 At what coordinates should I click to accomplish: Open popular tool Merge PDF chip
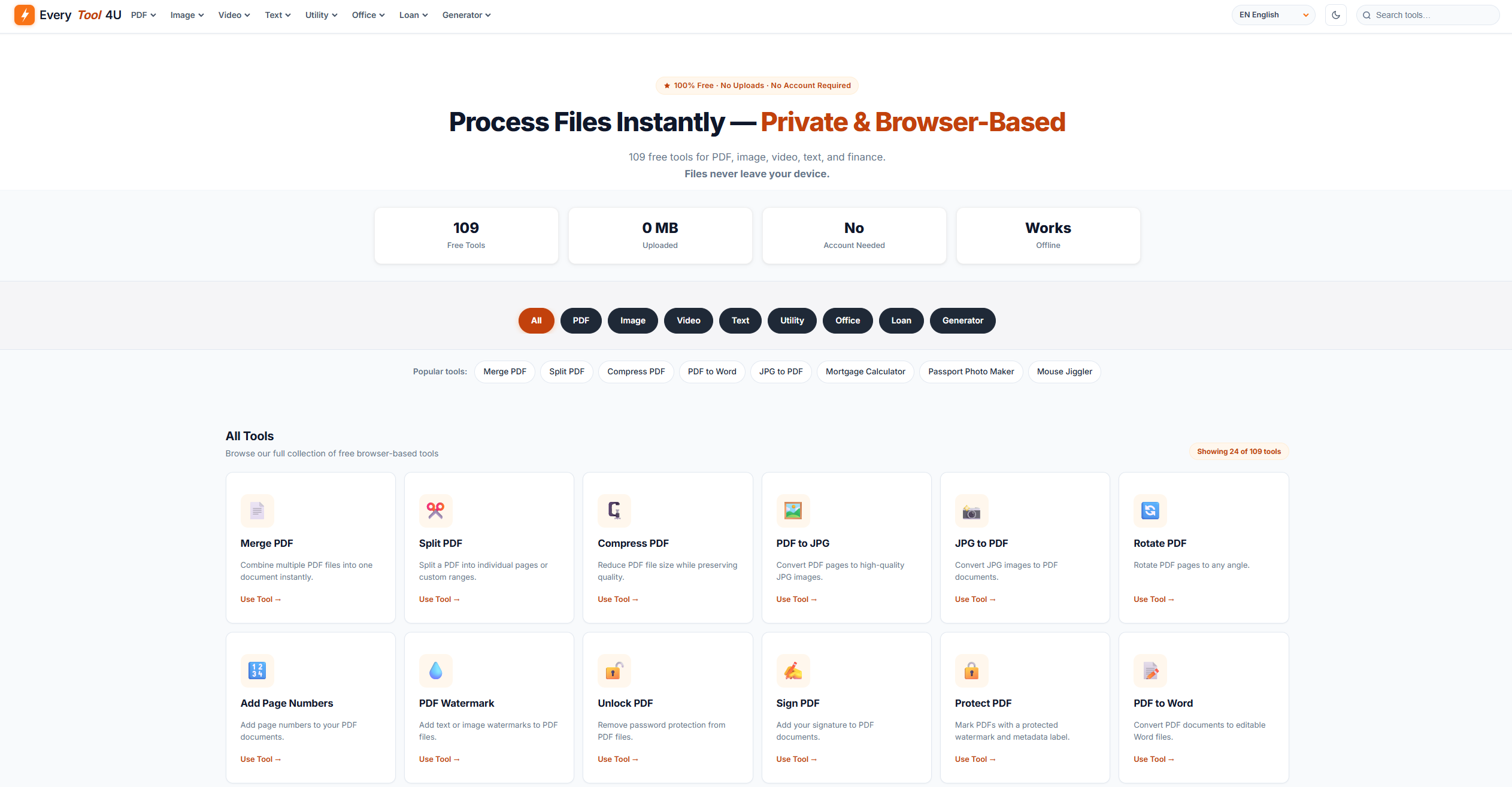(505, 372)
